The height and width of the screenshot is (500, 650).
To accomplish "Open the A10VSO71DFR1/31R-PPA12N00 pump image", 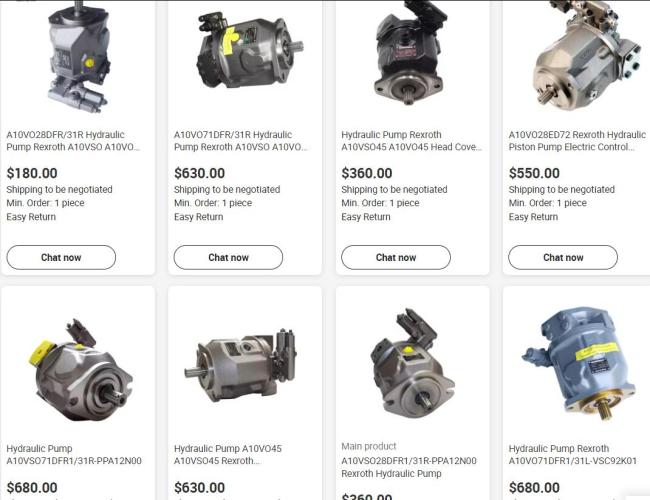I will (81, 370).
